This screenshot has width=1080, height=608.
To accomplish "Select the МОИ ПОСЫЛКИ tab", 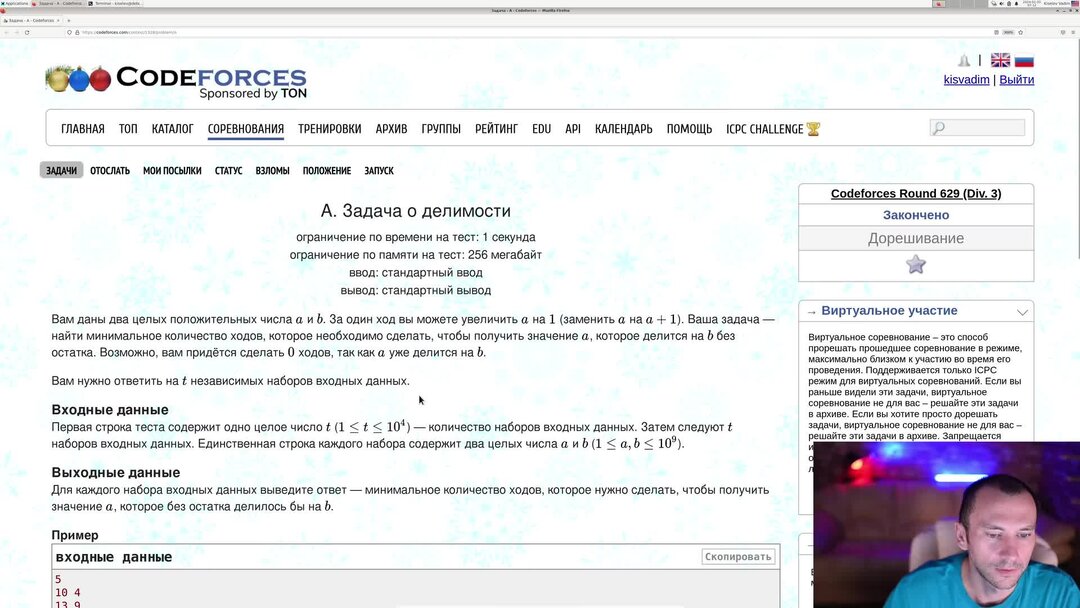I will coord(172,170).
